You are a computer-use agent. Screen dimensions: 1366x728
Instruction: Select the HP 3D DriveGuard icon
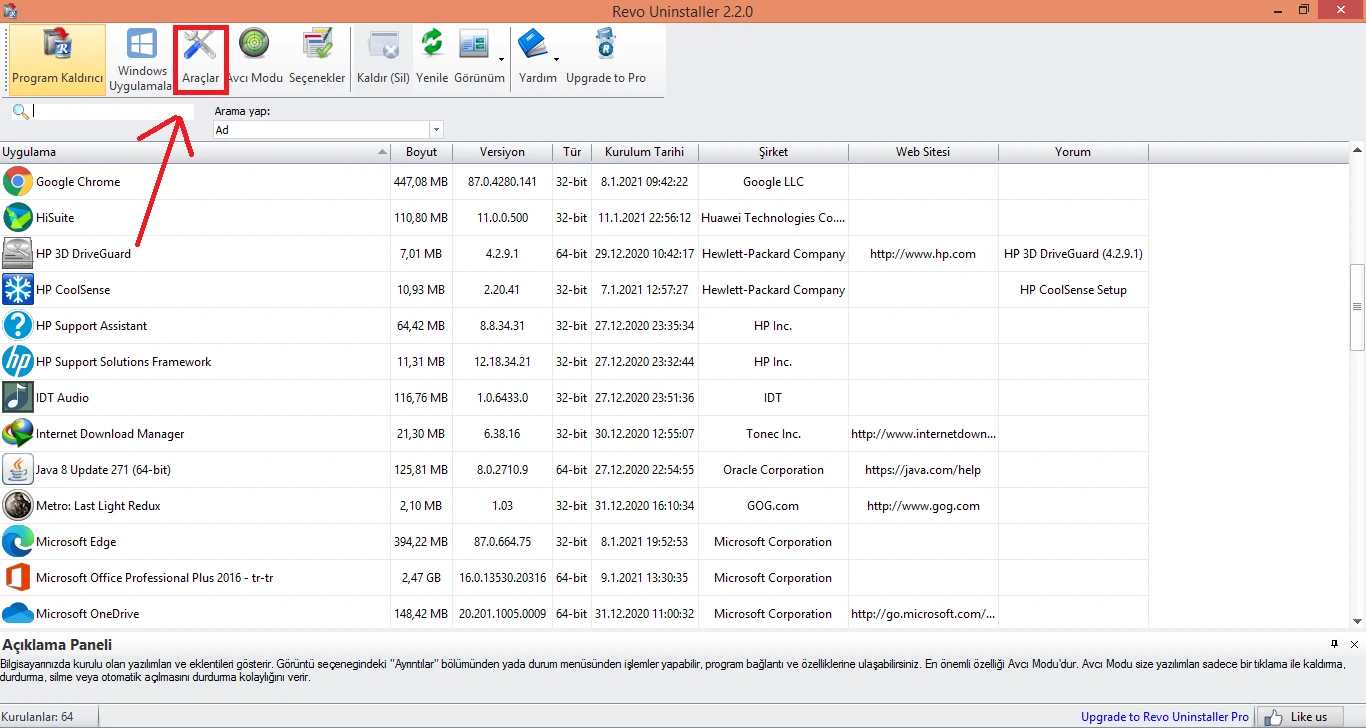click(18, 254)
